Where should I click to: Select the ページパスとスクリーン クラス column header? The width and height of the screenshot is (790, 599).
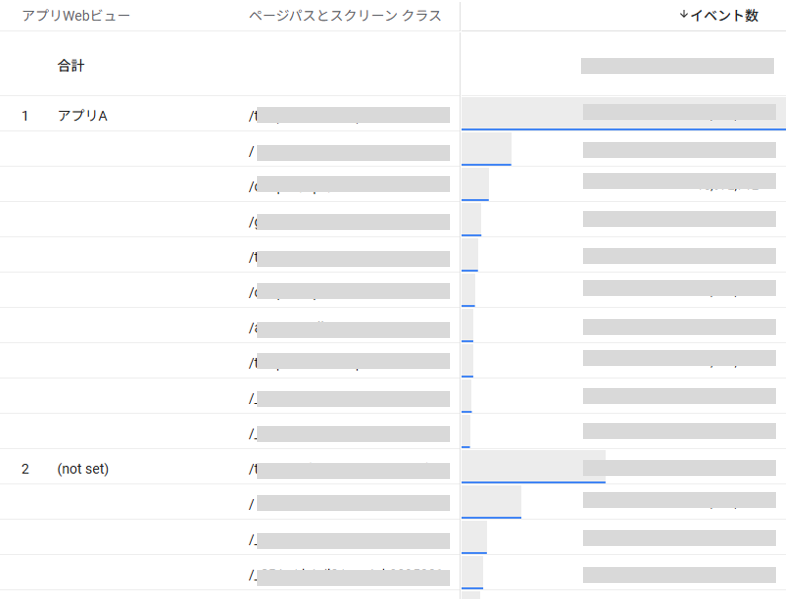click(x=345, y=15)
